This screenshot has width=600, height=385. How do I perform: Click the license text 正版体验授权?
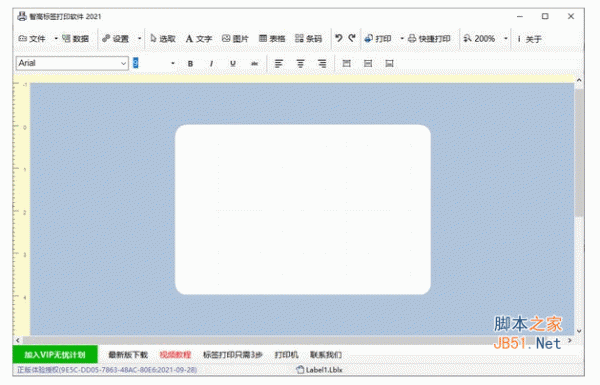pos(107,370)
